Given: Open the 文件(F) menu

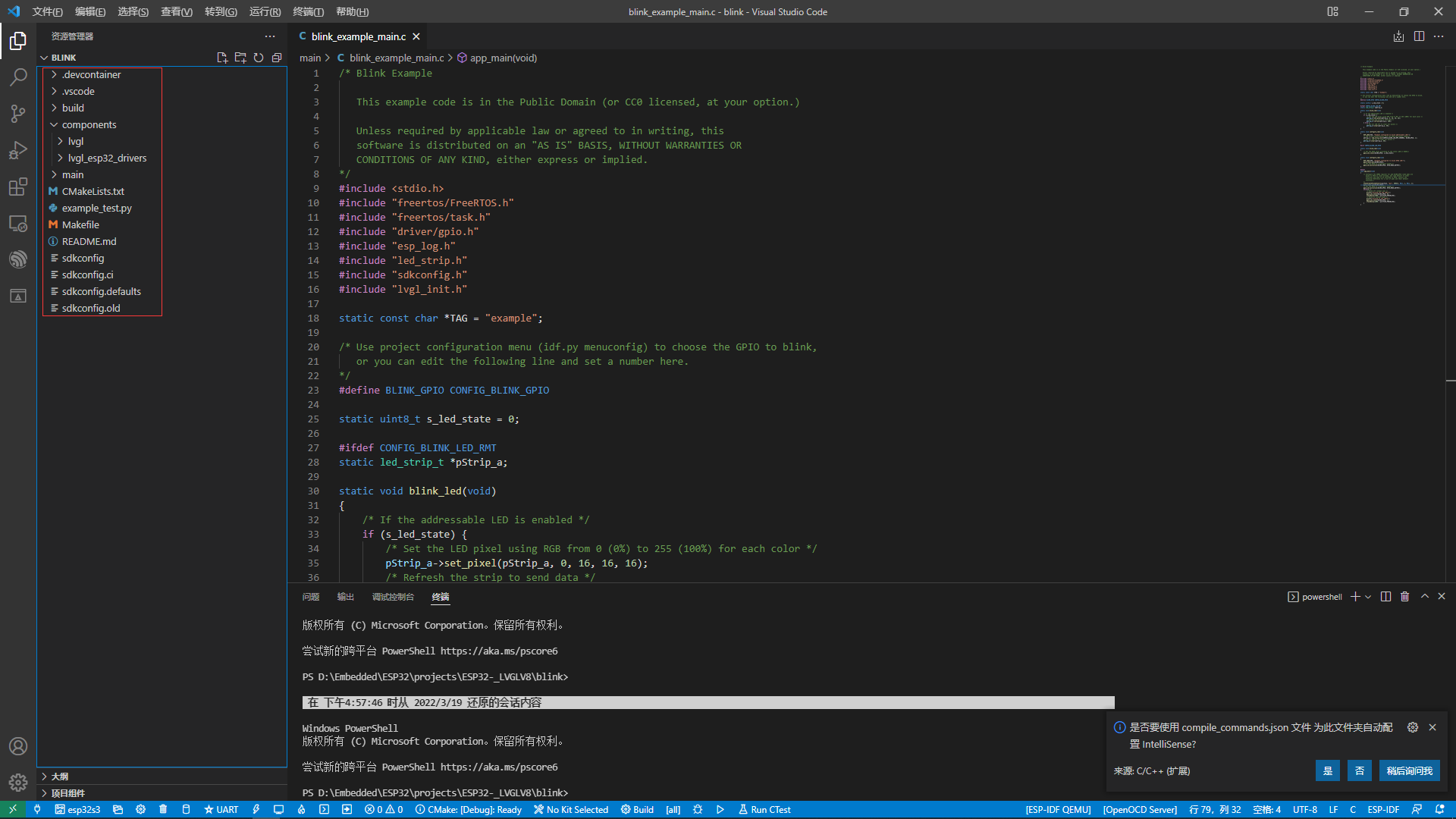Looking at the screenshot, I should [x=48, y=11].
